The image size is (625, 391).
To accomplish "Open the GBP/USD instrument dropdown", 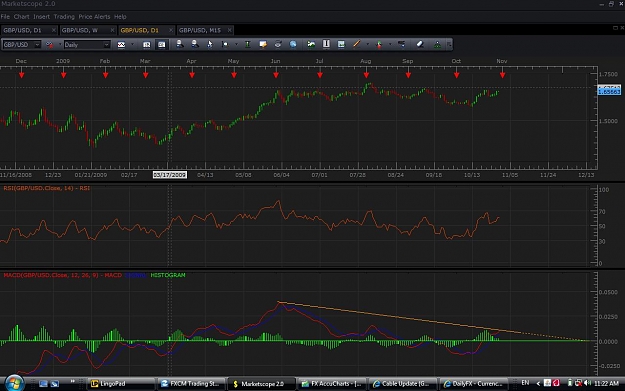I will [22, 45].
